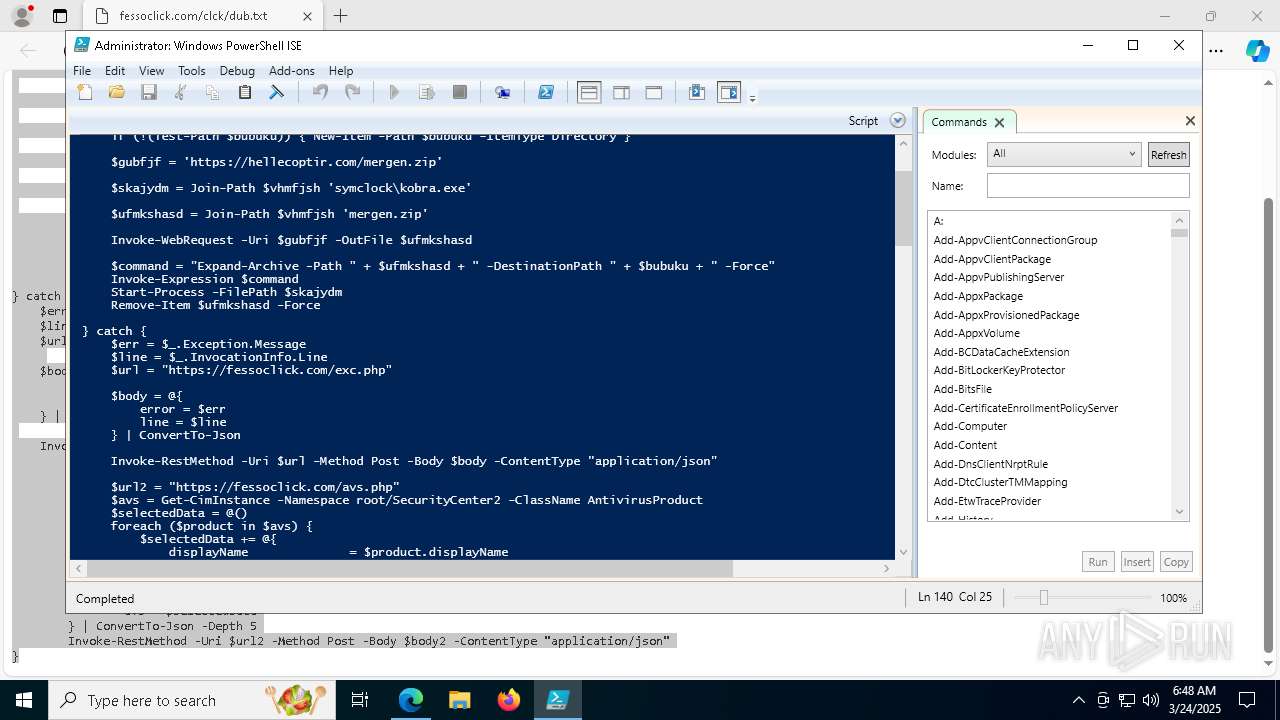
Task: Click the Run Selection icon
Action: click(x=427, y=93)
